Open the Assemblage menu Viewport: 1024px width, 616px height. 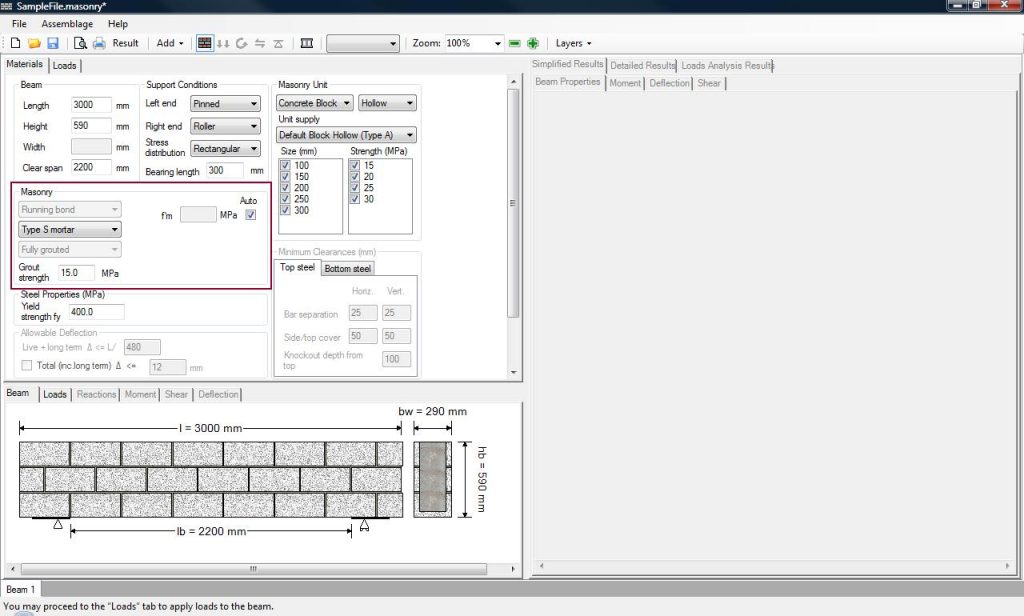click(x=66, y=23)
